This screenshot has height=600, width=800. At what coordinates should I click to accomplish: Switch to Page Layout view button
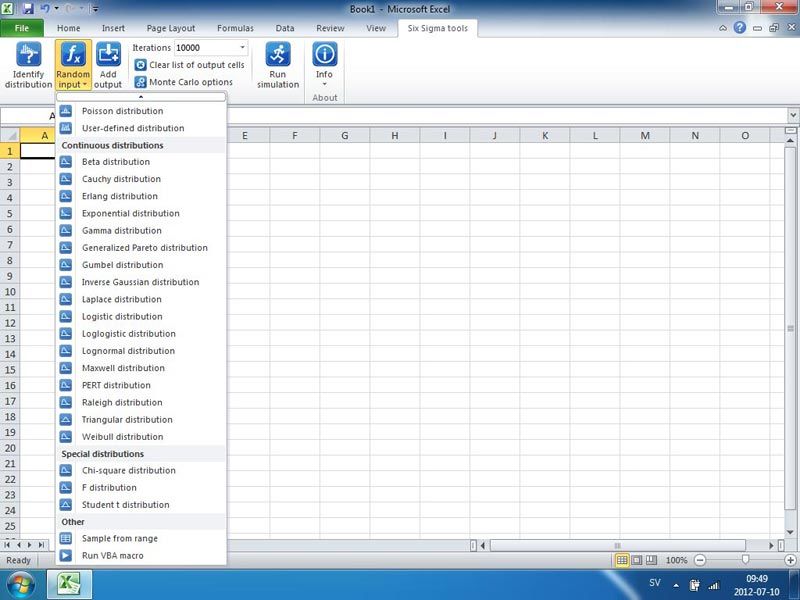click(x=637, y=560)
